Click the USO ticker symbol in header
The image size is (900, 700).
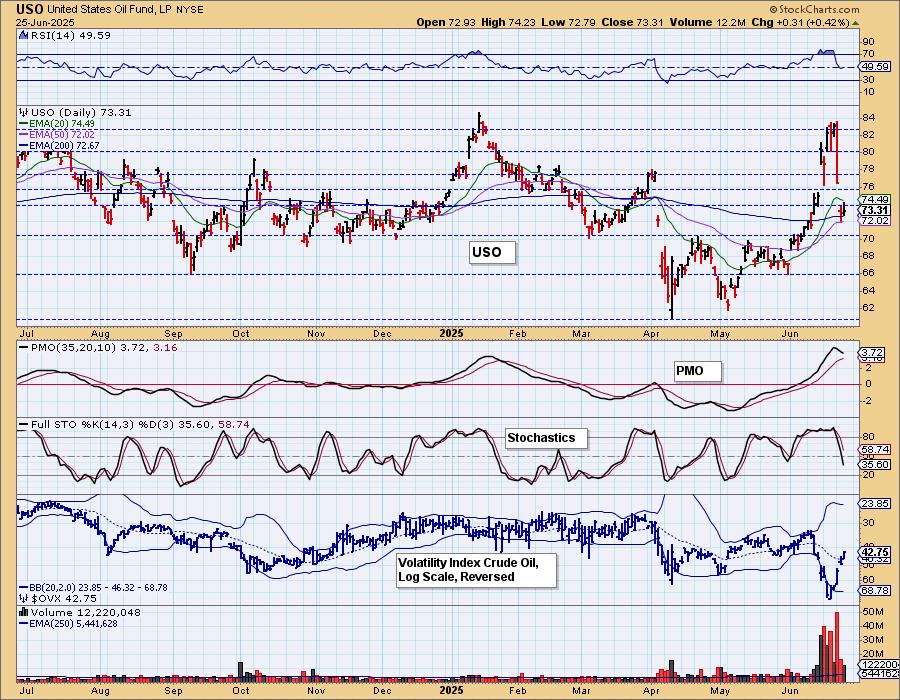(x=29, y=9)
